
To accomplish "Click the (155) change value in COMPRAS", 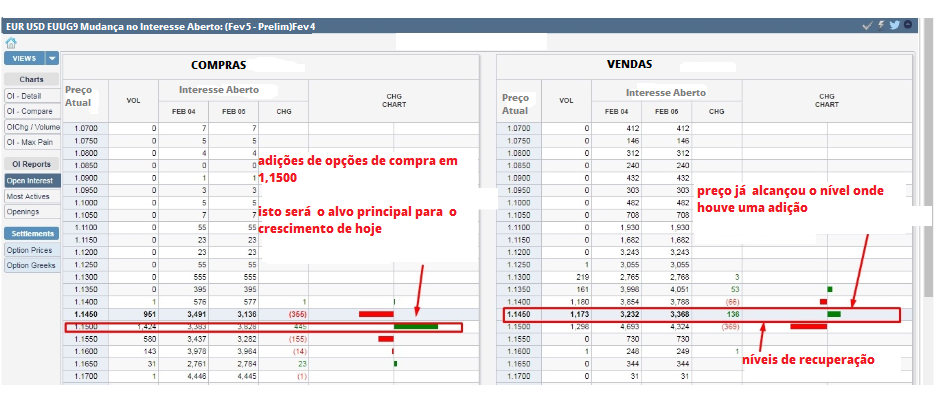I will pyautogui.click(x=297, y=339).
